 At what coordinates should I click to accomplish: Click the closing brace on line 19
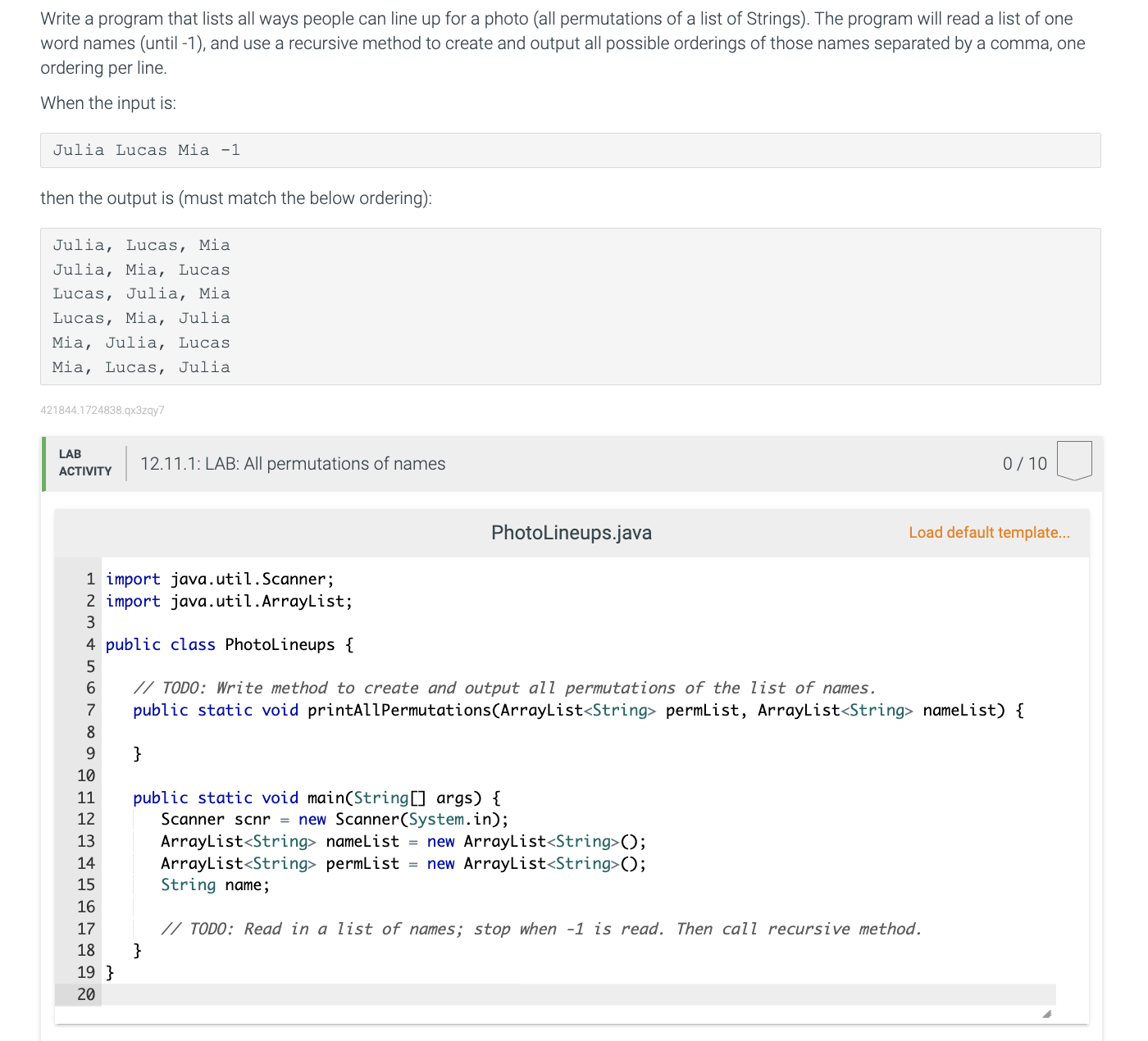[107, 972]
